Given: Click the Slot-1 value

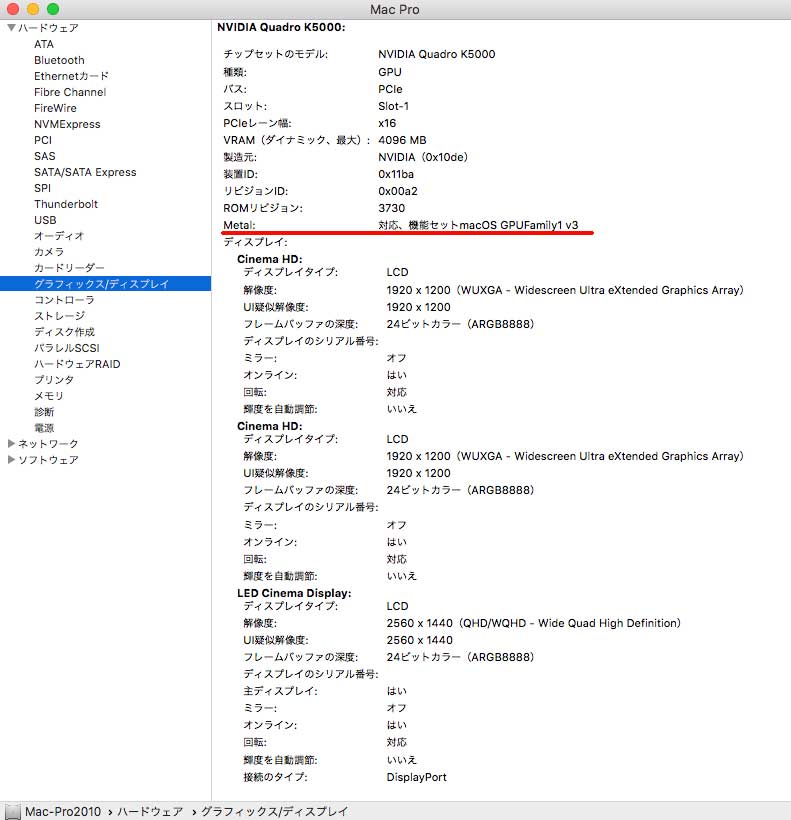Looking at the screenshot, I should pos(393,106).
